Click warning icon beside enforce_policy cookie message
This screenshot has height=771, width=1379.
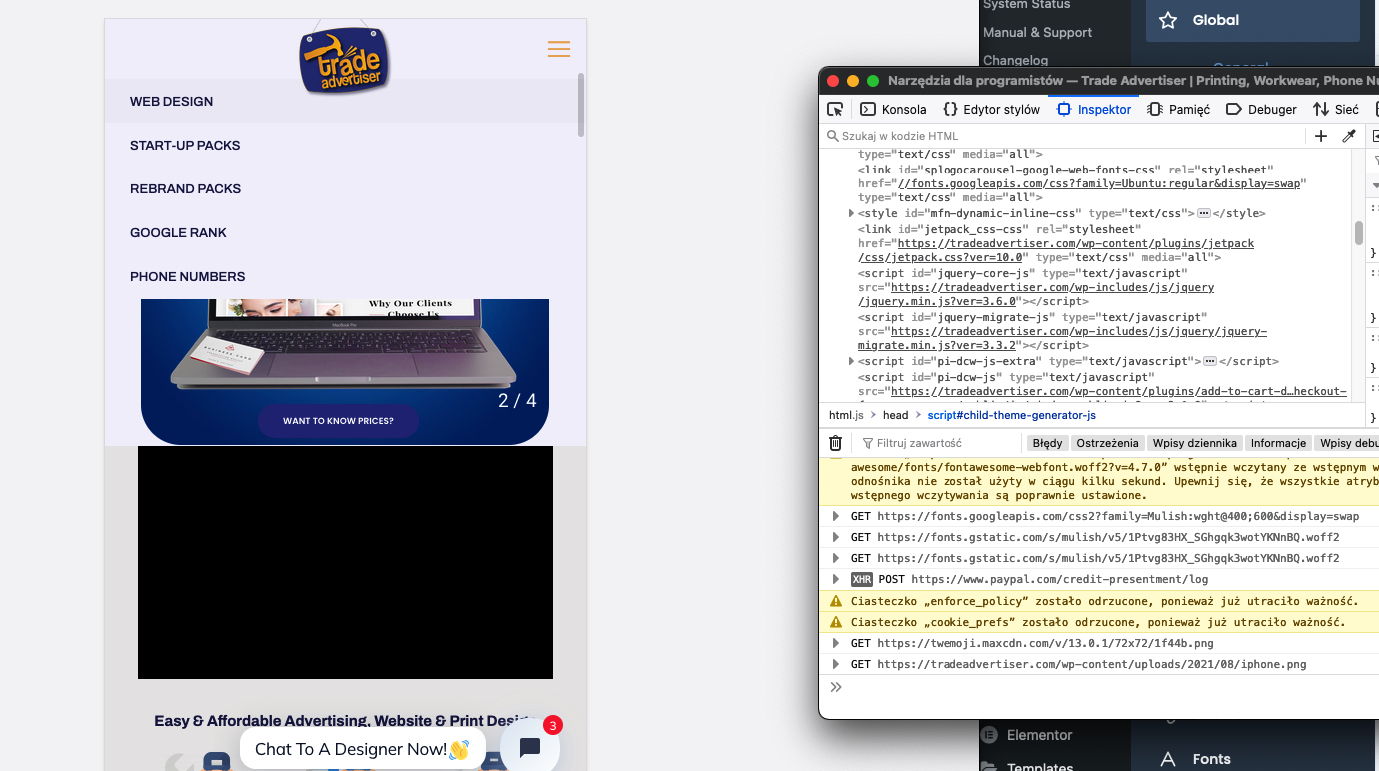coord(836,601)
